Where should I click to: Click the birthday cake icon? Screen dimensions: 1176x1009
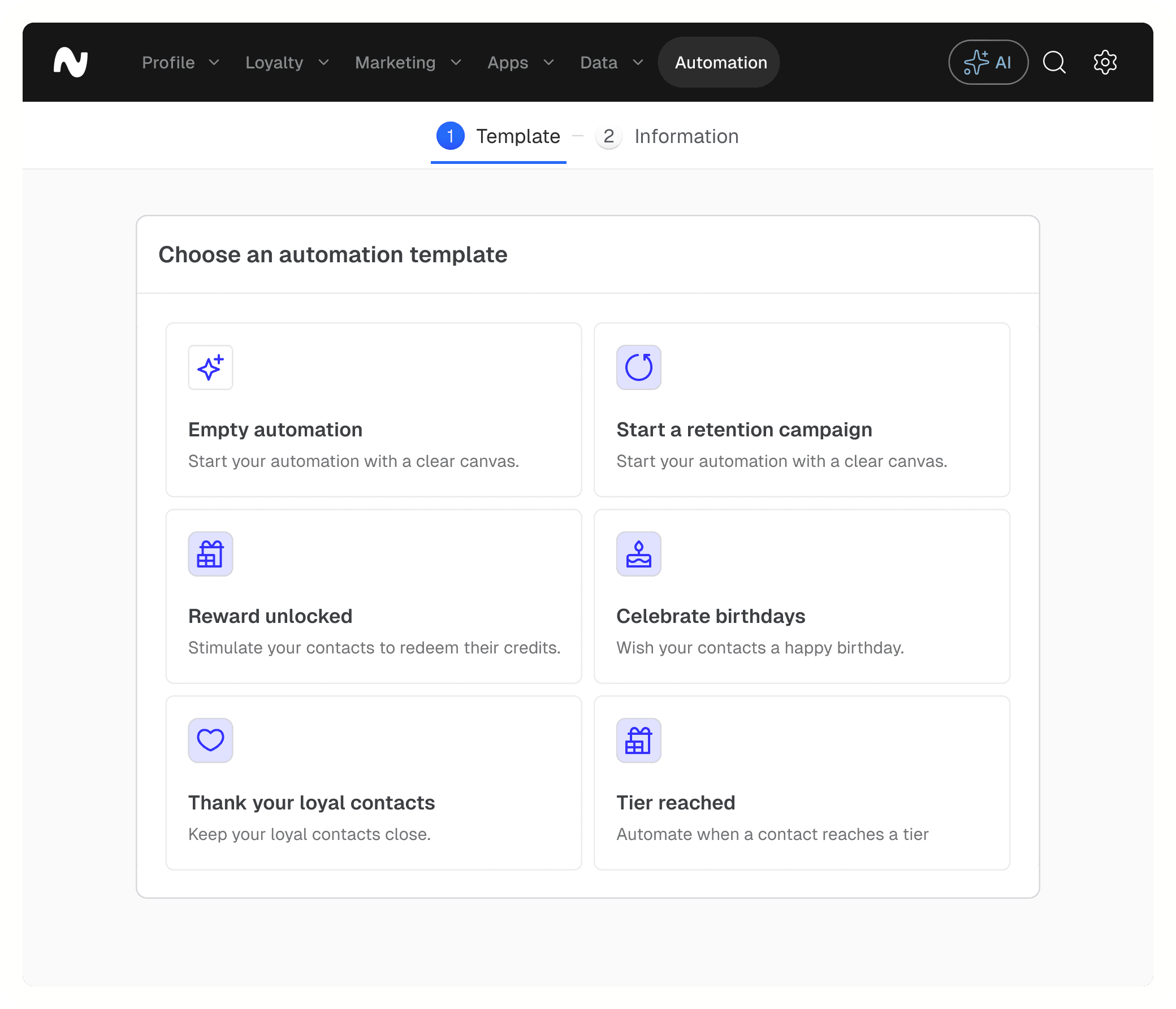pos(638,554)
